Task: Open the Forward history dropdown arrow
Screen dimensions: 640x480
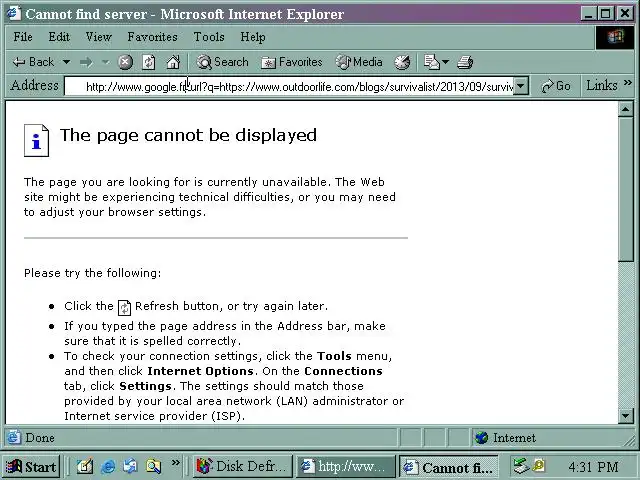Action: point(105,62)
